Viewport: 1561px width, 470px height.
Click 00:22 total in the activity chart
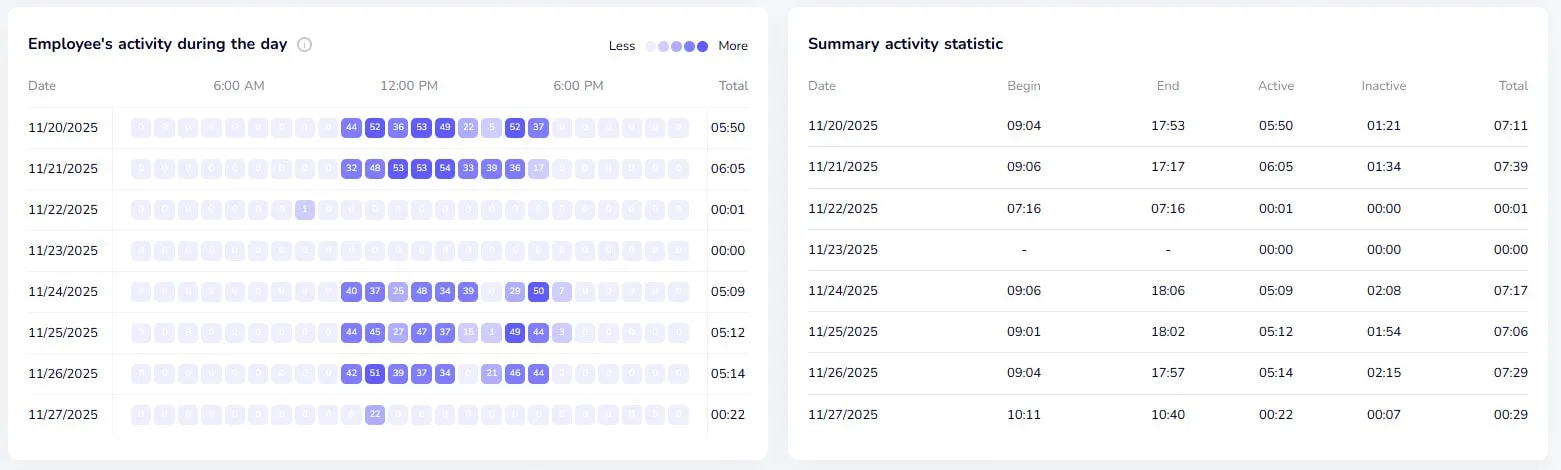pyautogui.click(x=728, y=415)
